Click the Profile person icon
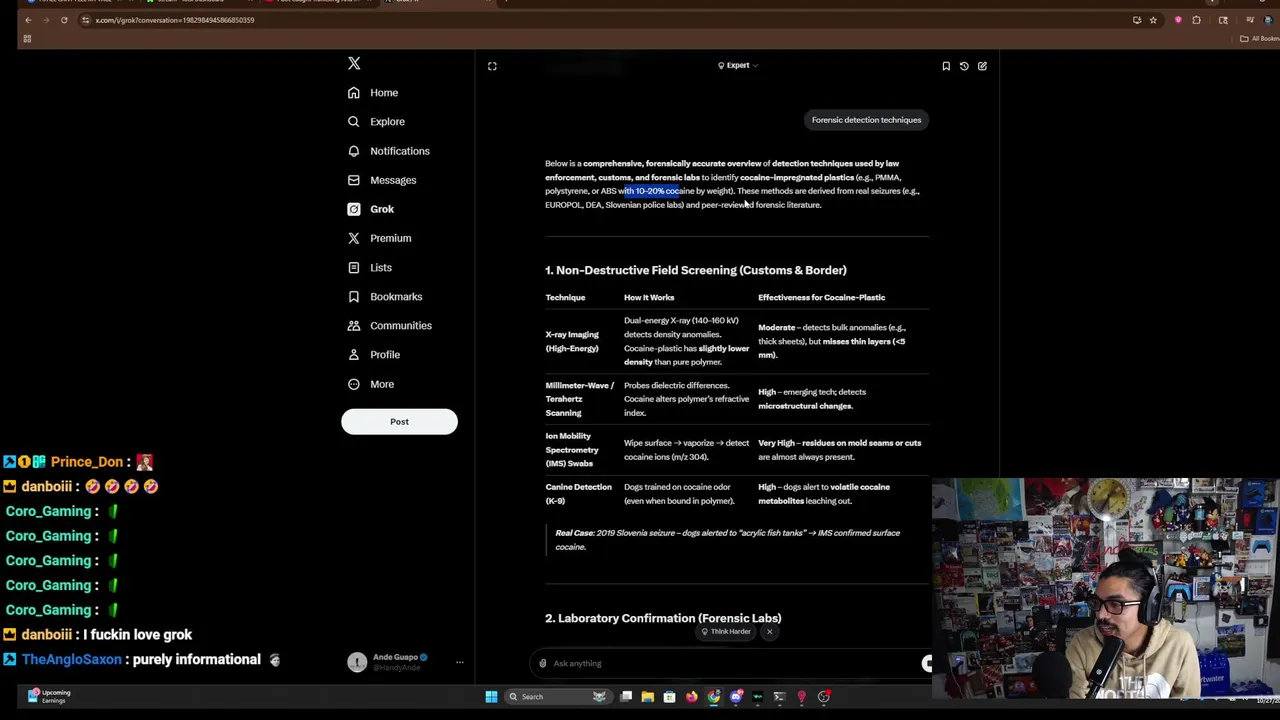1280x720 pixels. (x=354, y=355)
